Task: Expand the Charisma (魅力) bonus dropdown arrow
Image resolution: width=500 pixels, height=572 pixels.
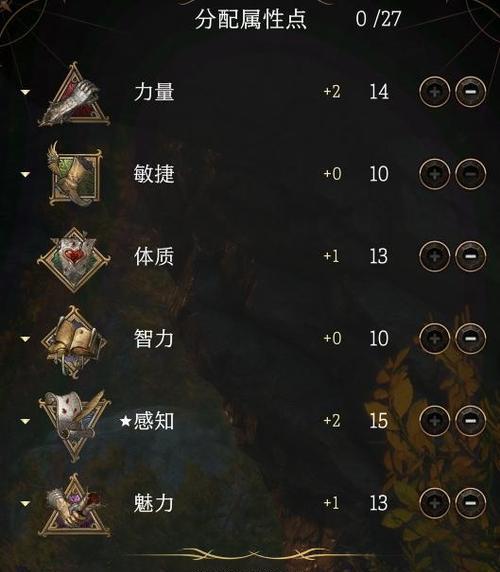Action: (x=25, y=504)
